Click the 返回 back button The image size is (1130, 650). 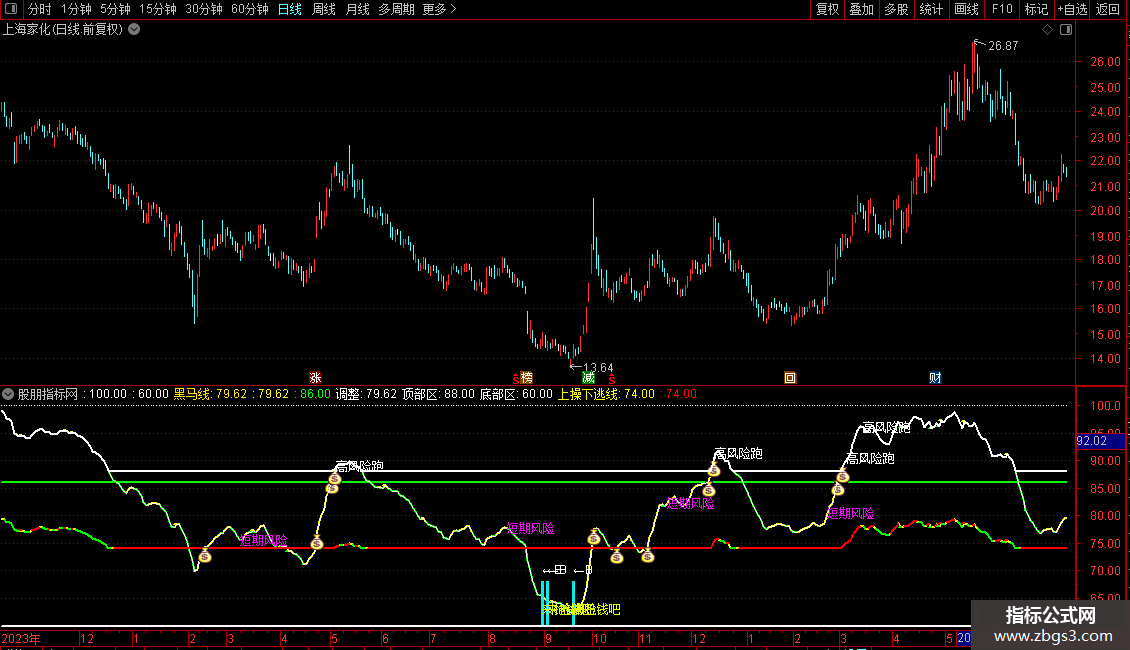pyautogui.click(x=1108, y=9)
